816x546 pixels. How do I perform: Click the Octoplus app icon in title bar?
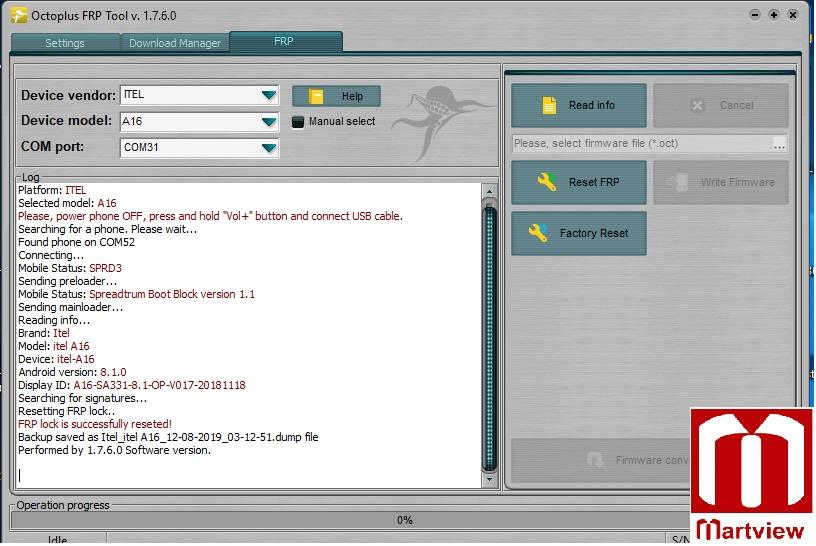[19, 16]
